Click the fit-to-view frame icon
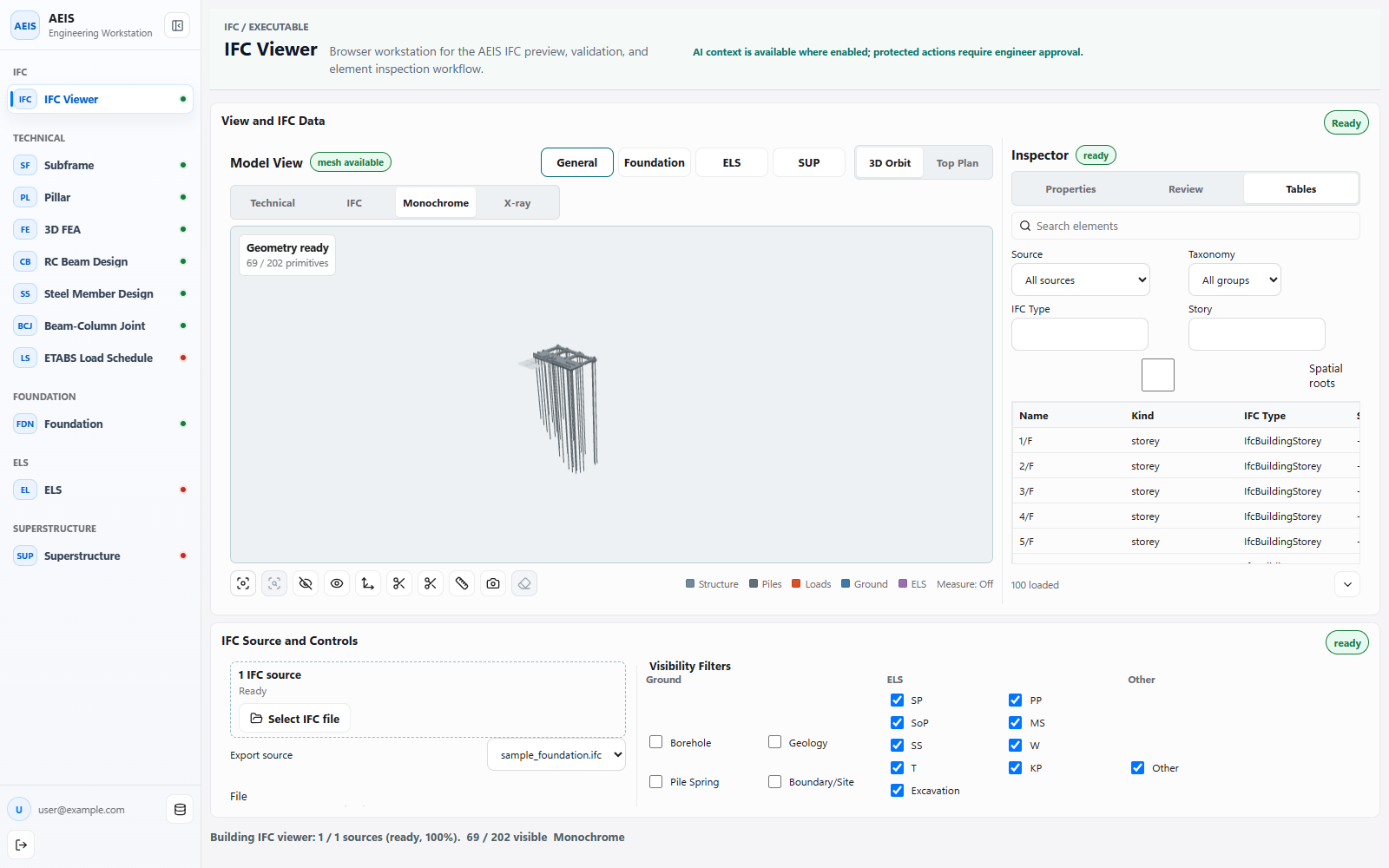Viewport: 1389px width, 868px height. click(x=243, y=583)
